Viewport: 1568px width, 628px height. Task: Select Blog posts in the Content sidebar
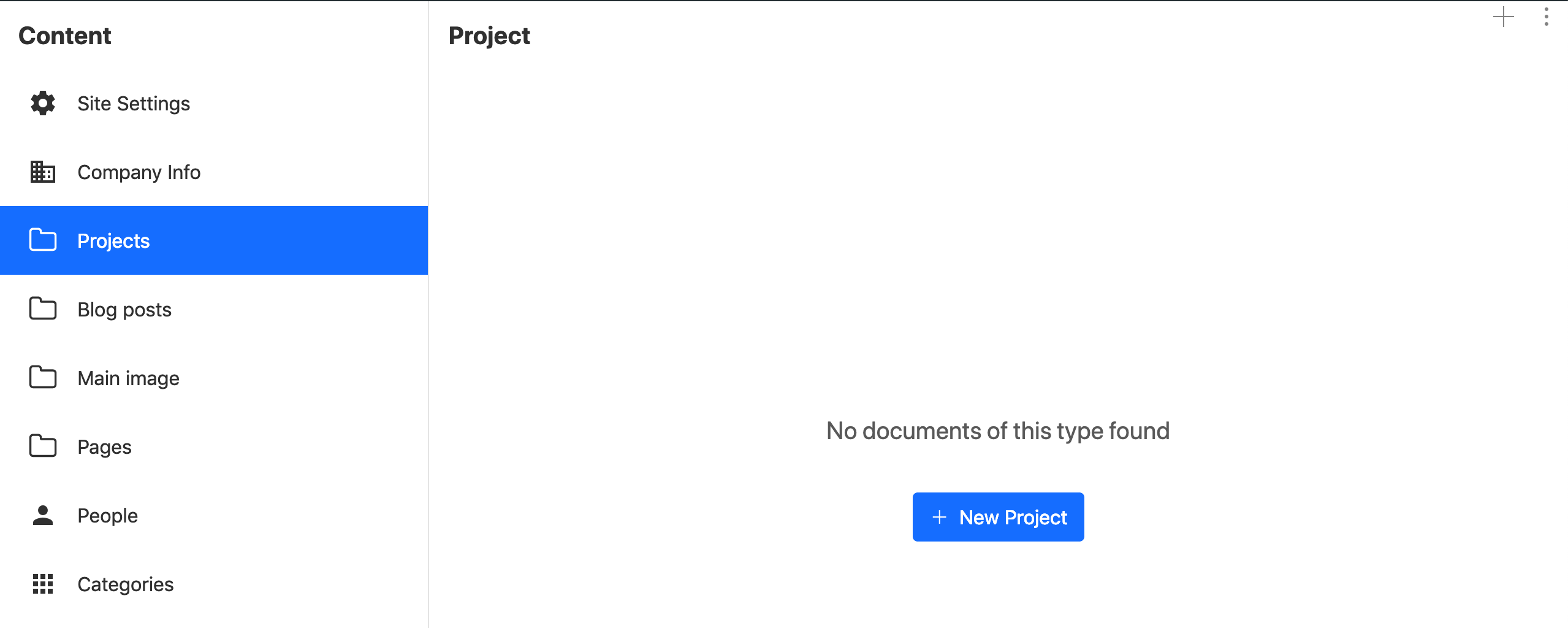click(124, 308)
